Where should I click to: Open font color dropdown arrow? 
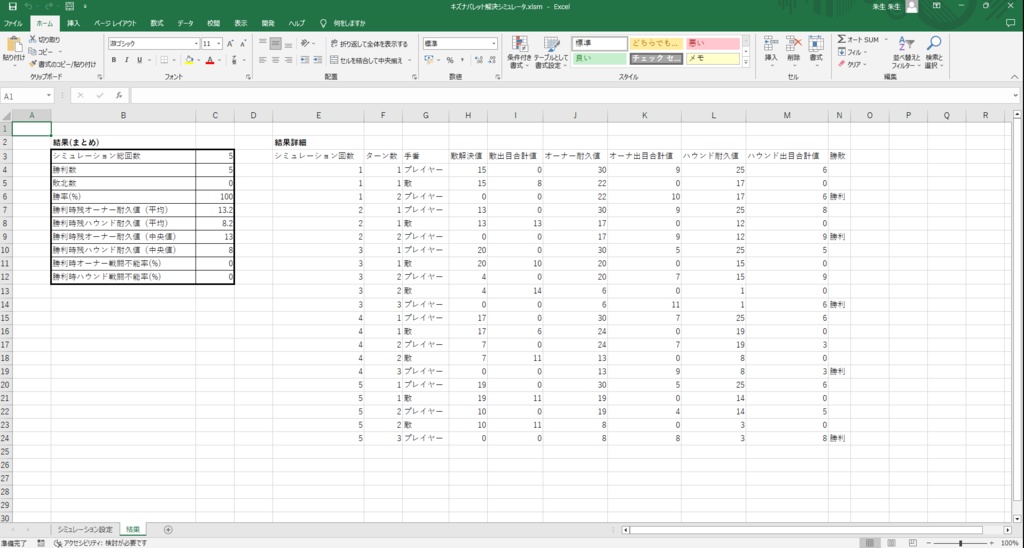tap(219, 60)
